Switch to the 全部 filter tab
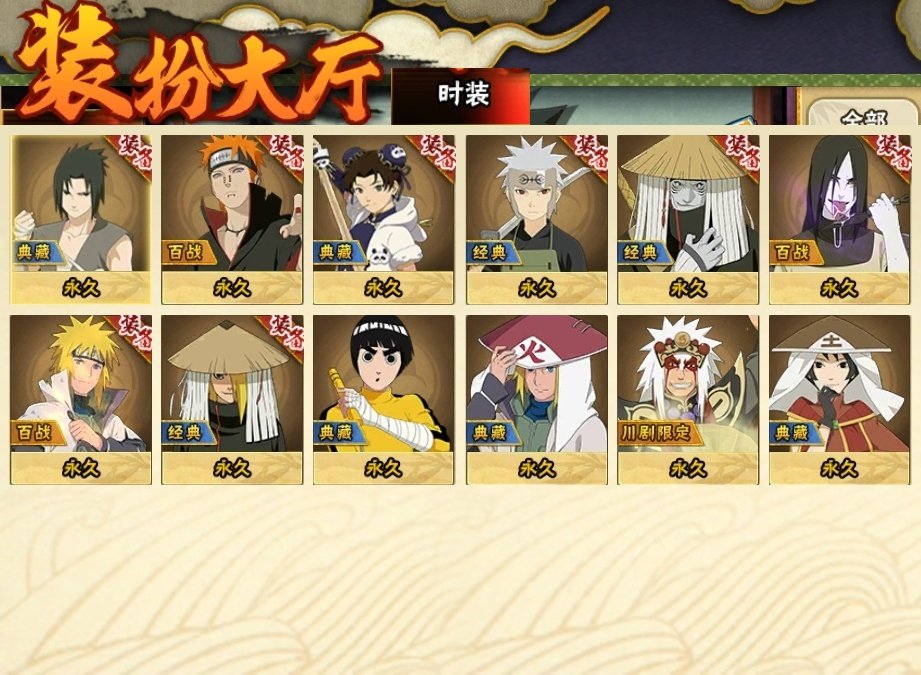 point(863,113)
